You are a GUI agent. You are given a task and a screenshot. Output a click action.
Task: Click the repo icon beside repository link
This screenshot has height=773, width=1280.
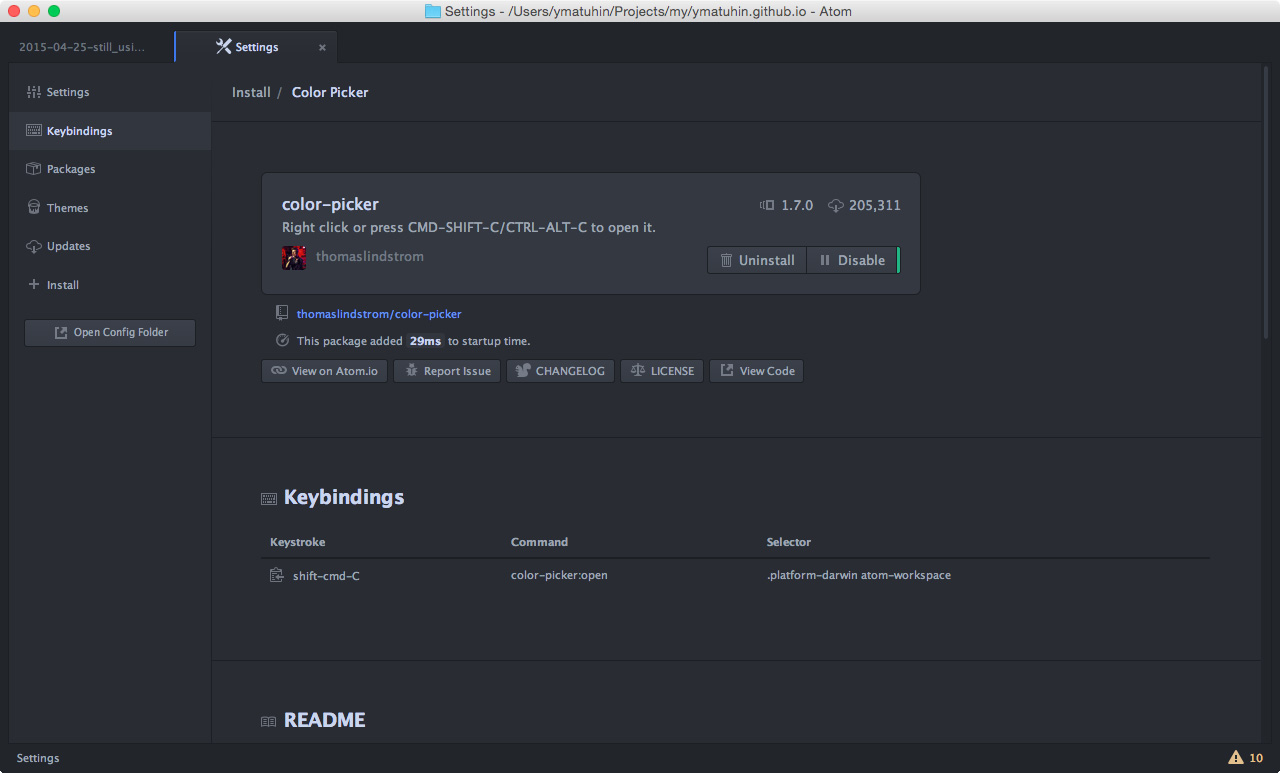click(x=282, y=313)
